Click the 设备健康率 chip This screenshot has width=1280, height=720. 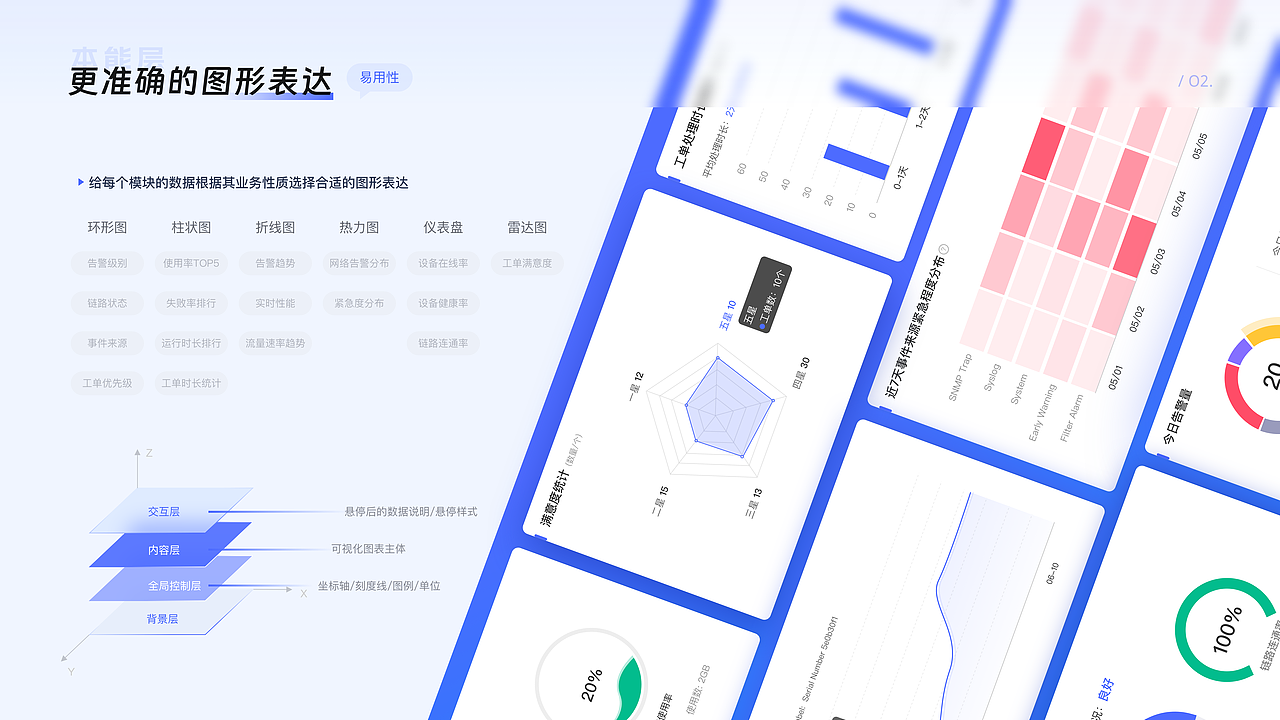click(x=443, y=303)
